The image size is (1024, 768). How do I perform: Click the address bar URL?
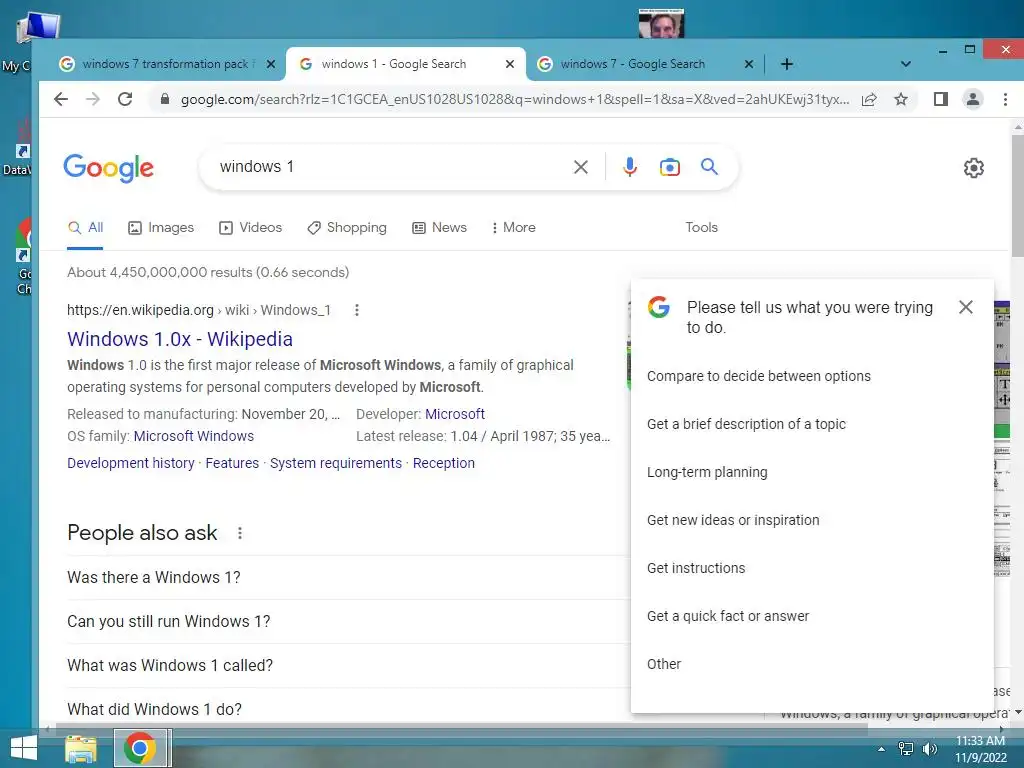pyautogui.click(x=515, y=99)
